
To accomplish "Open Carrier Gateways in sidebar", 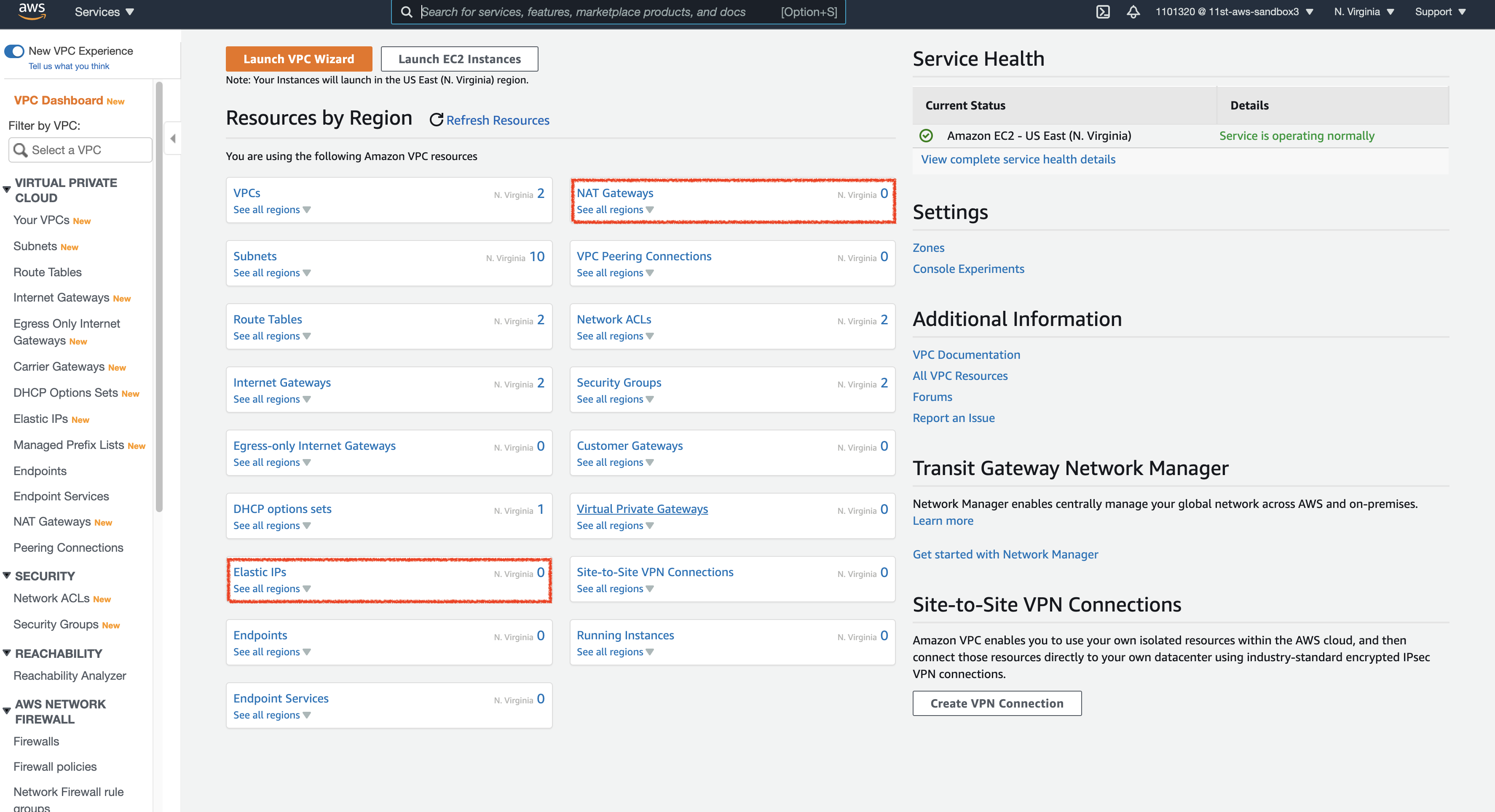I will 59,366.
